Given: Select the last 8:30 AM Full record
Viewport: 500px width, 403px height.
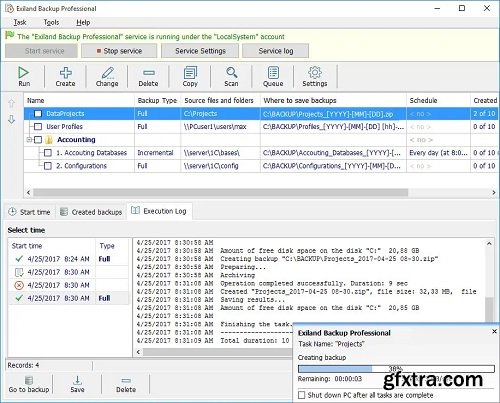Looking at the screenshot, I should tap(69, 298).
